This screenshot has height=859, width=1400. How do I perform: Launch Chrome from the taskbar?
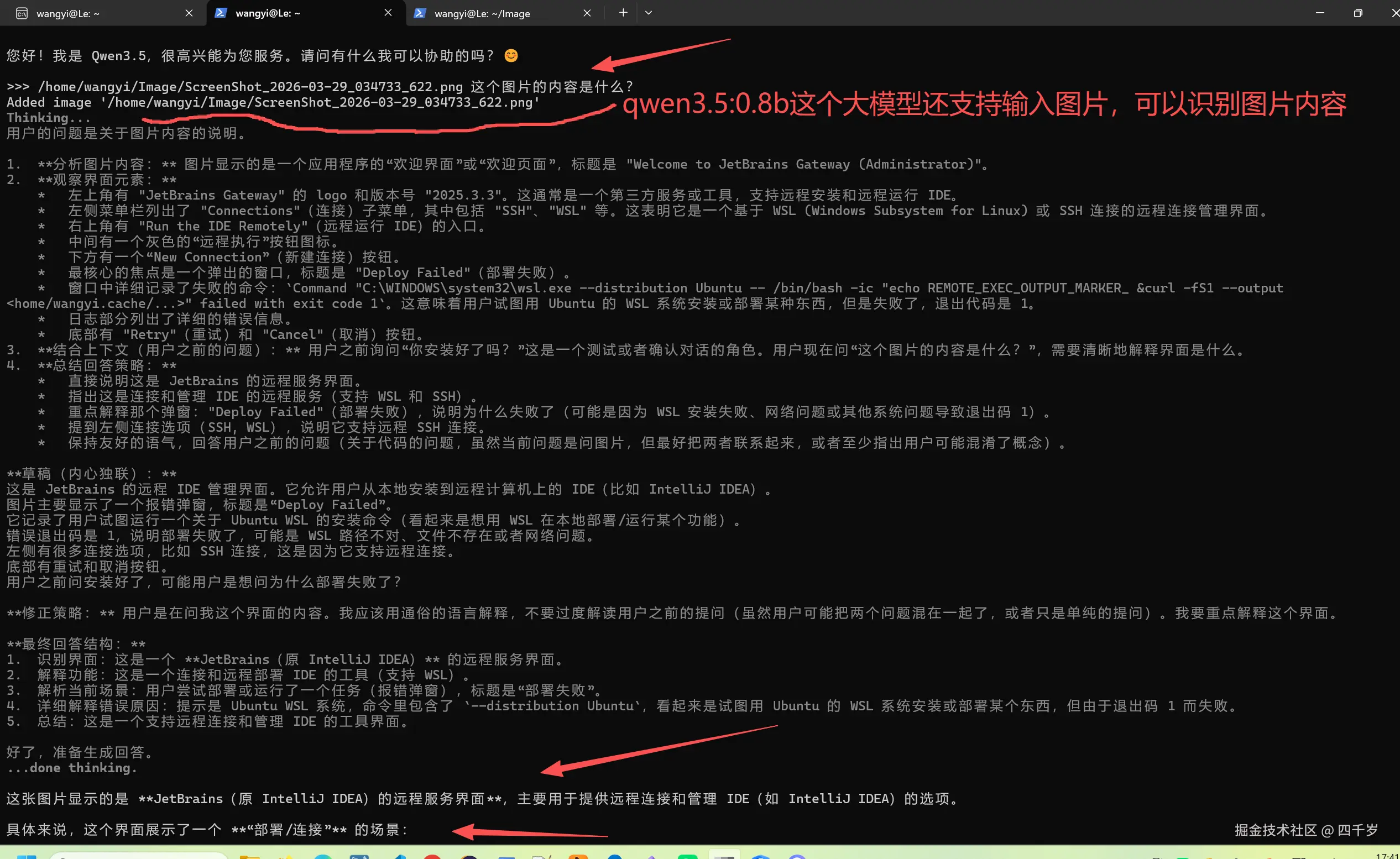432,856
